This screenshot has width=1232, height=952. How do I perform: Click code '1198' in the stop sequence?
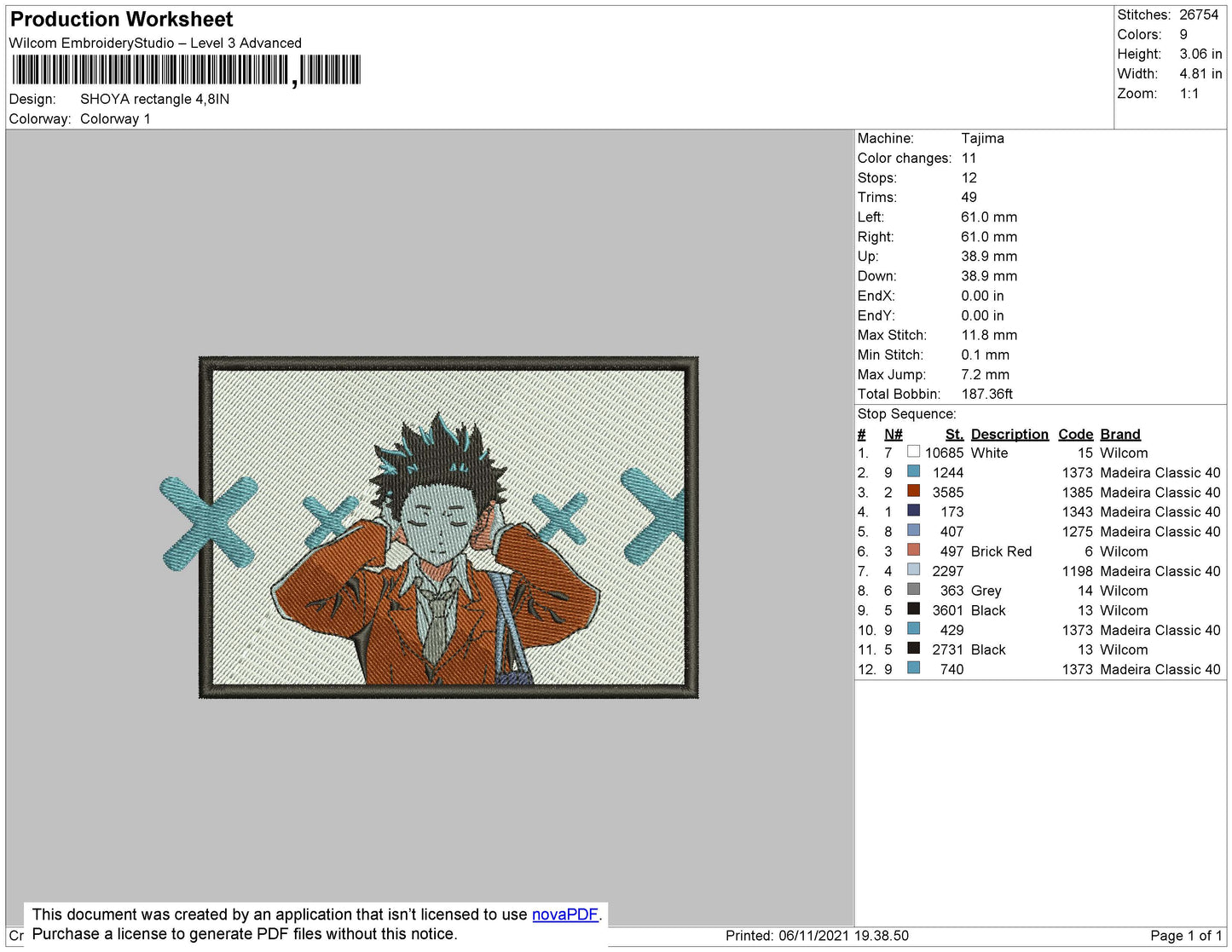point(1077,571)
